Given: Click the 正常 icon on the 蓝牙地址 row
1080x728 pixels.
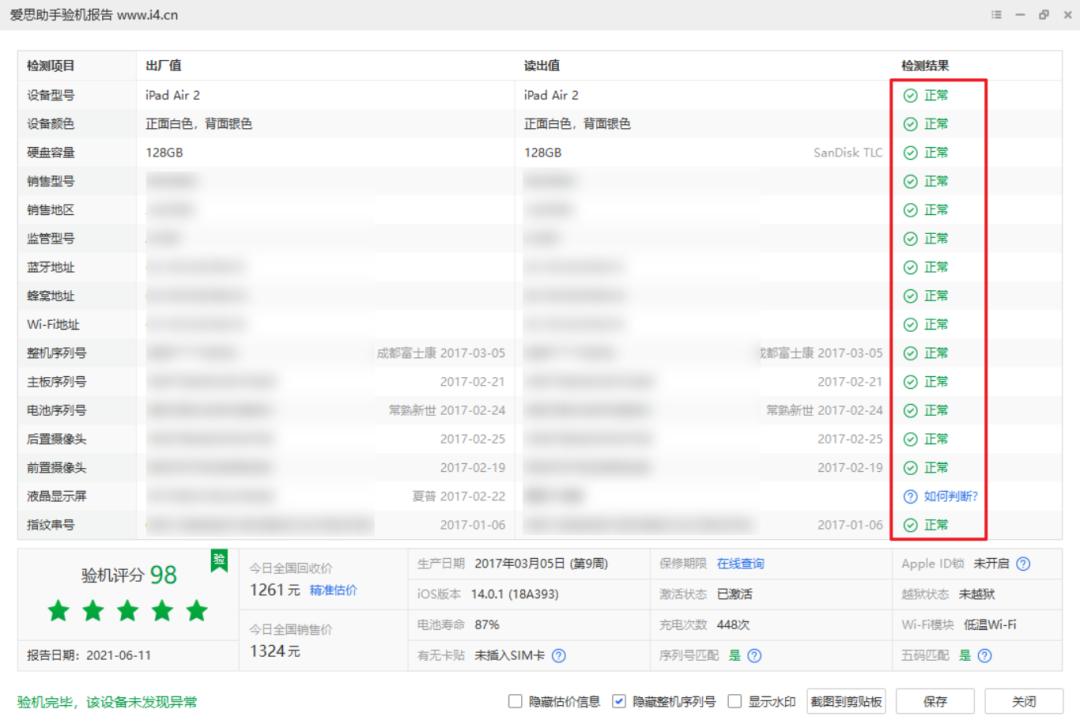Looking at the screenshot, I should coord(909,267).
